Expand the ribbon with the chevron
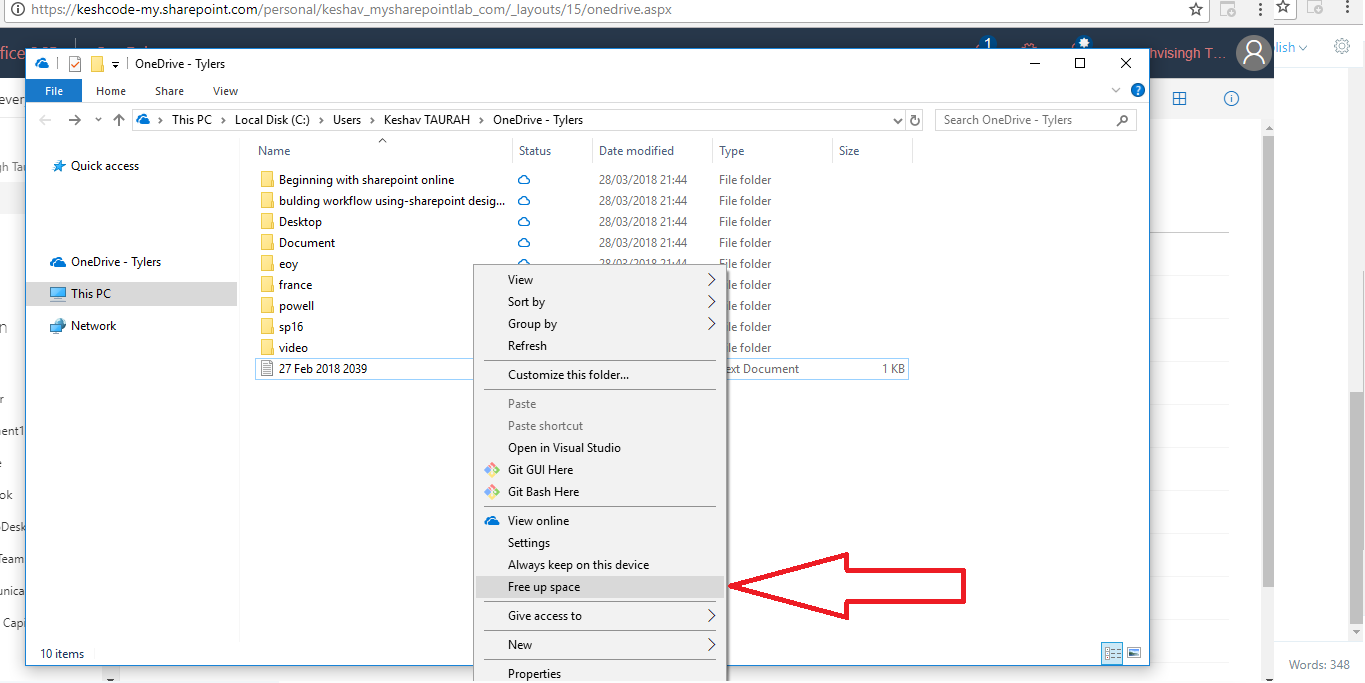 (x=1116, y=90)
